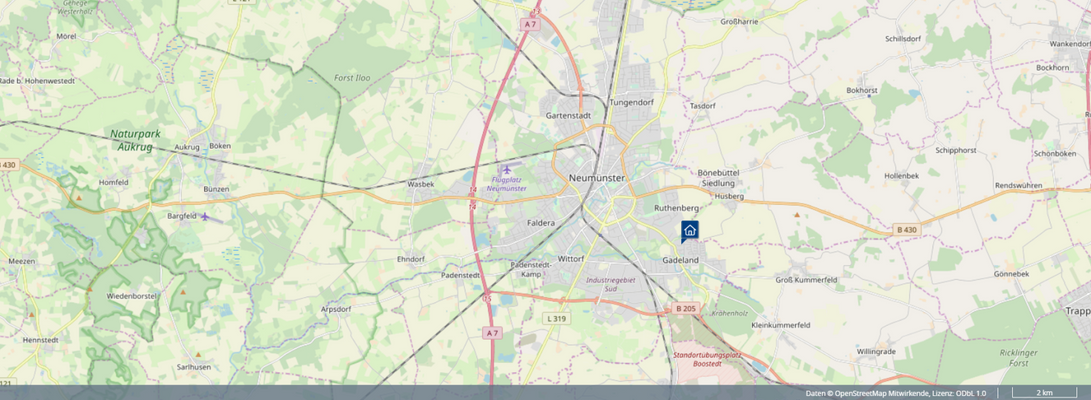Select the Industriegebiet Süd label
Image resolution: width=1091 pixels, height=400 pixels.
click(611, 285)
